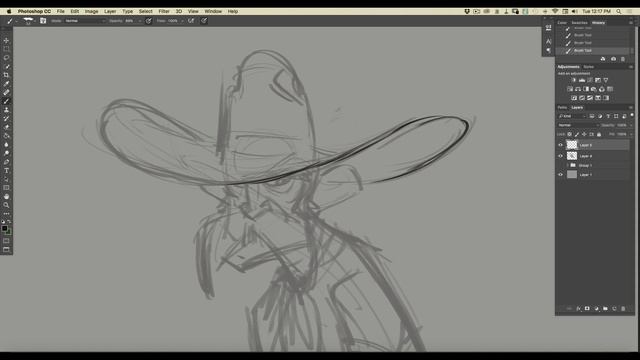
Task: Click brush Opacity value field
Action: click(x=130, y=21)
